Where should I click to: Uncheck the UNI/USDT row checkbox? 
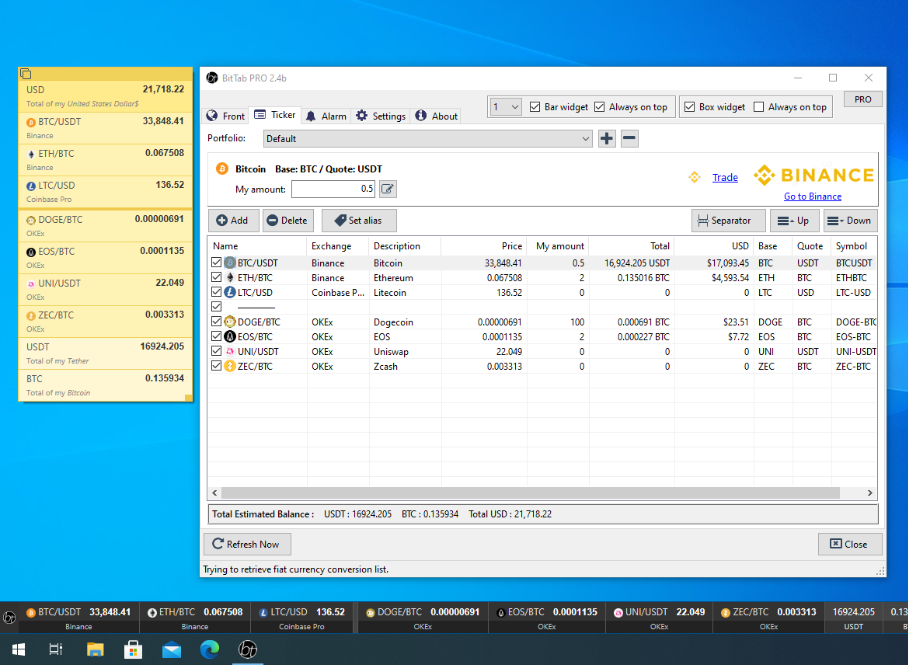pyautogui.click(x=217, y=352)
